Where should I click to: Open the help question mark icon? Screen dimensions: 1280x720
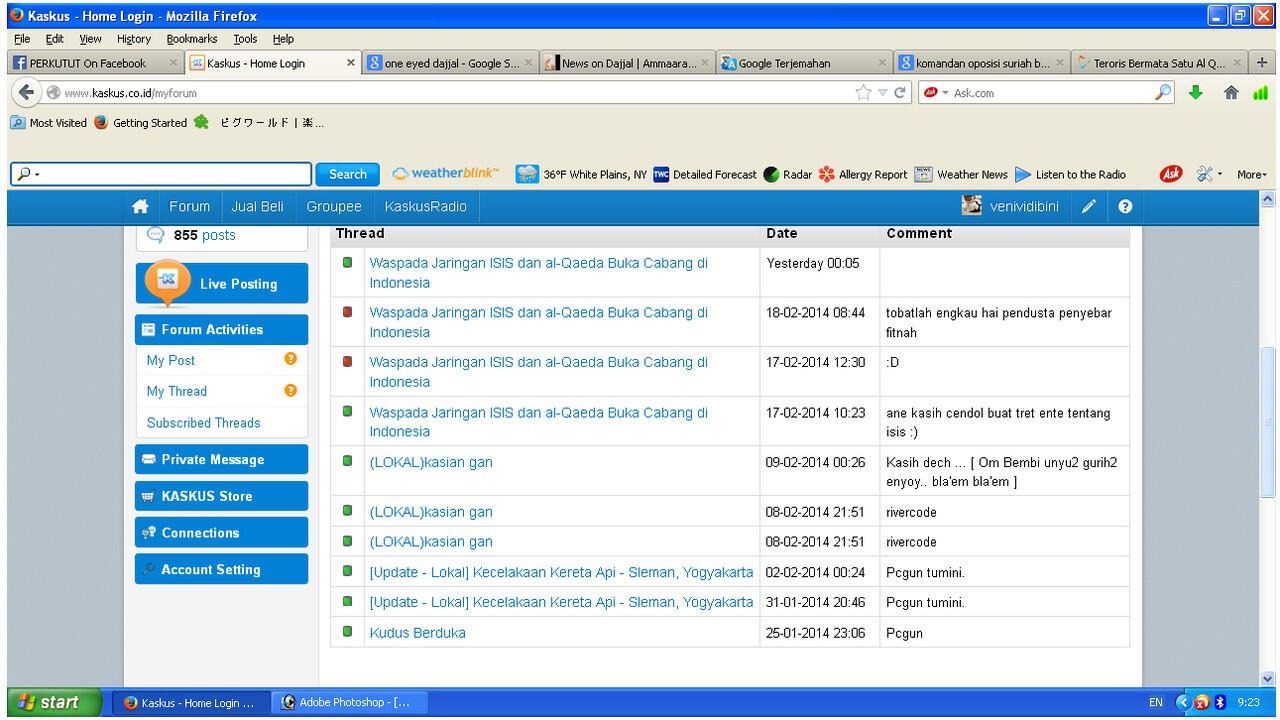(x=1125, y=206)
